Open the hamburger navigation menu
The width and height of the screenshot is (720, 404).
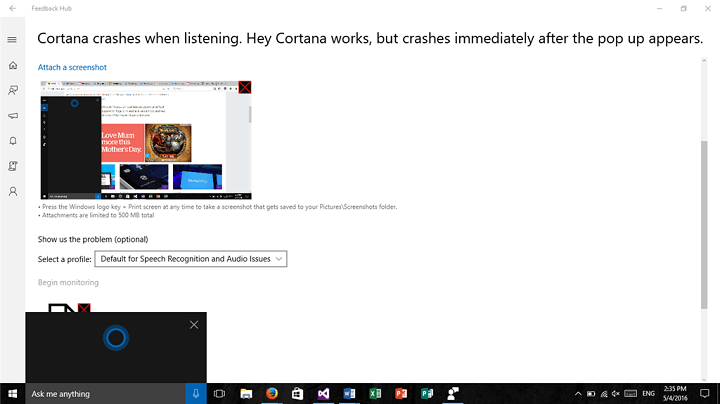[12, 40]
